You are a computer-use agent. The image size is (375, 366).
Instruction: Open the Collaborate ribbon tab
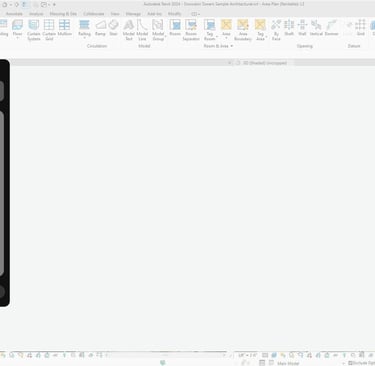click(x=94, y=14)
